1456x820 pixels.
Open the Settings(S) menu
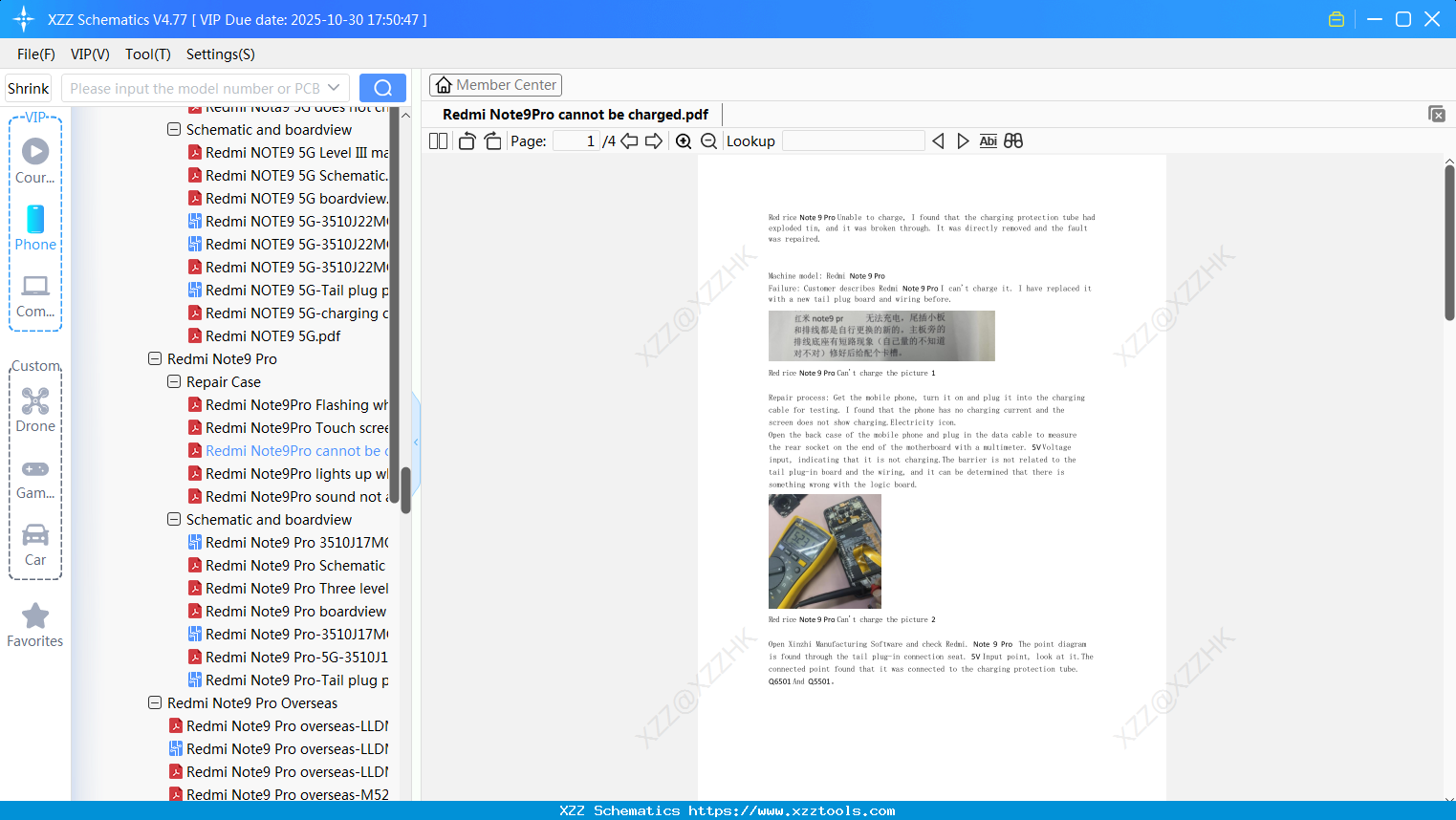coord(221,54)
